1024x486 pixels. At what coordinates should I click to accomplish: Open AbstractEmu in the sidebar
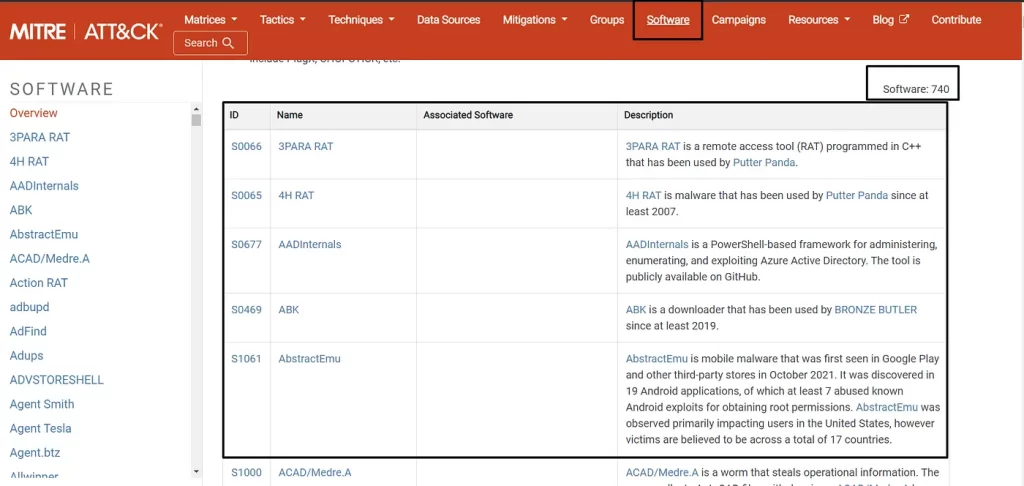pyautogui.click(x=44, y=235)
